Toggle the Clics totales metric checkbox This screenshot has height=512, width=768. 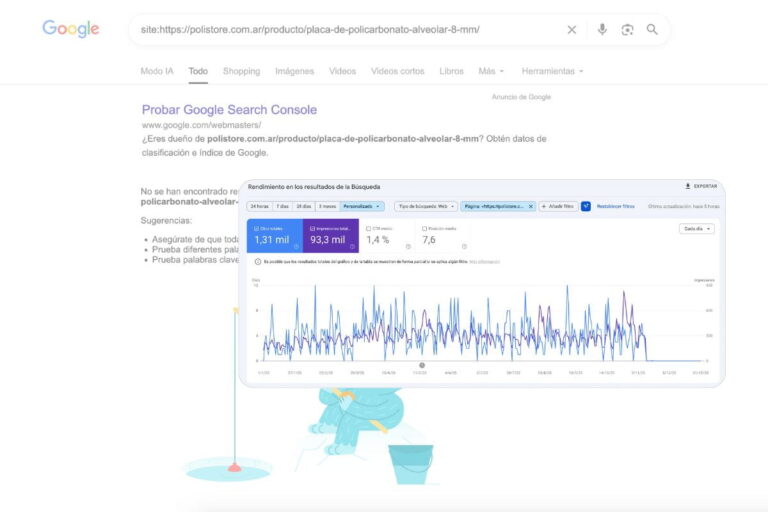(x=257, y=228)
